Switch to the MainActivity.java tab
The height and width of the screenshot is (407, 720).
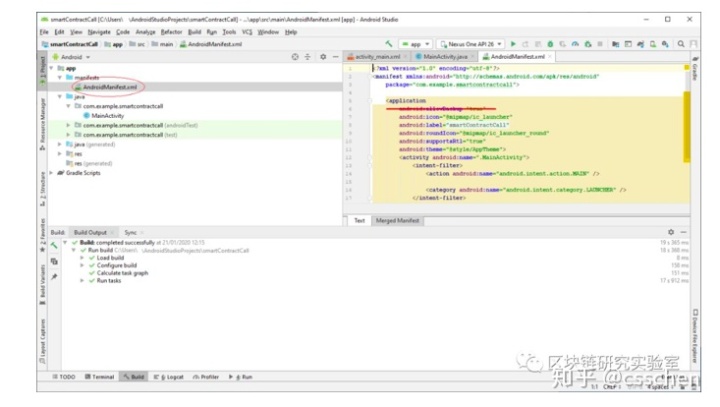444,57
